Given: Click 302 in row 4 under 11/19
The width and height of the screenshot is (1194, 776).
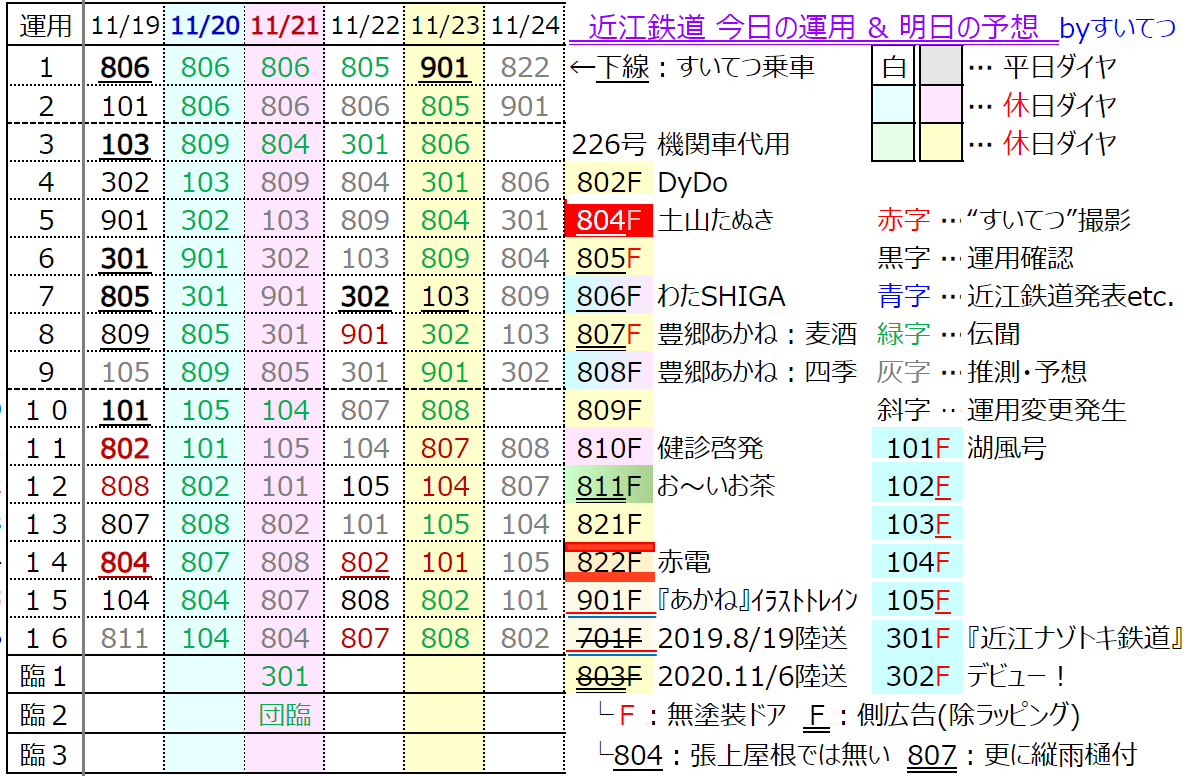Looking at the screenshot, I should [125, 182].
